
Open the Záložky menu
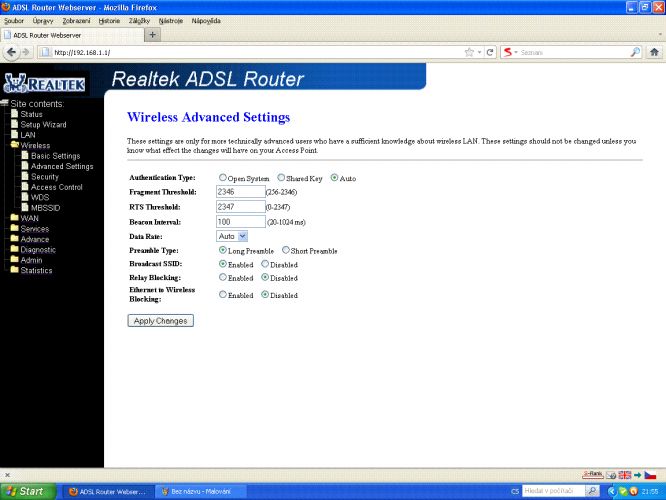tap(139, 21)
